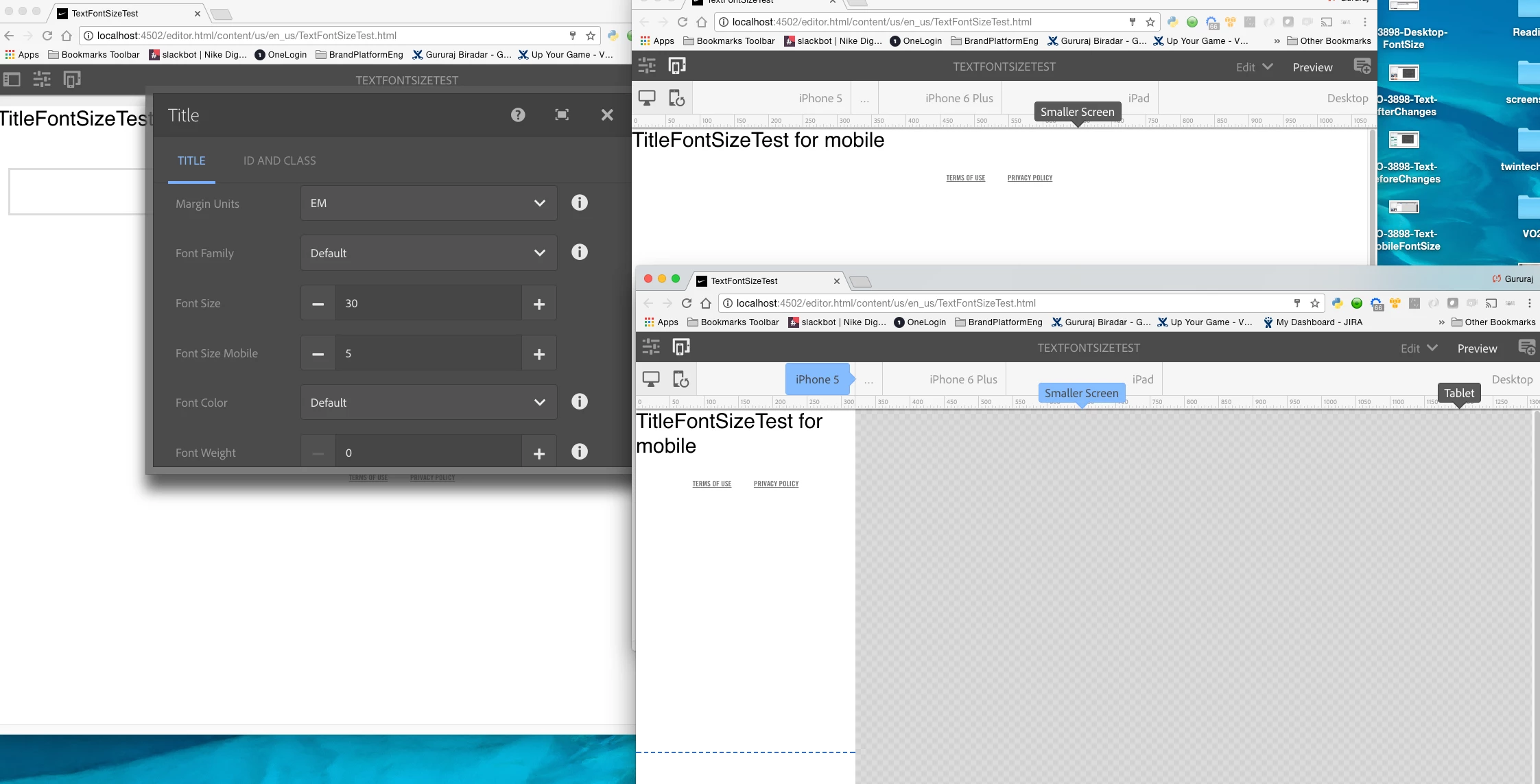Increase Font Size with plus button
Image resolution: width=1540 pixels, height=784 pixels.
(x=539, y=304)
